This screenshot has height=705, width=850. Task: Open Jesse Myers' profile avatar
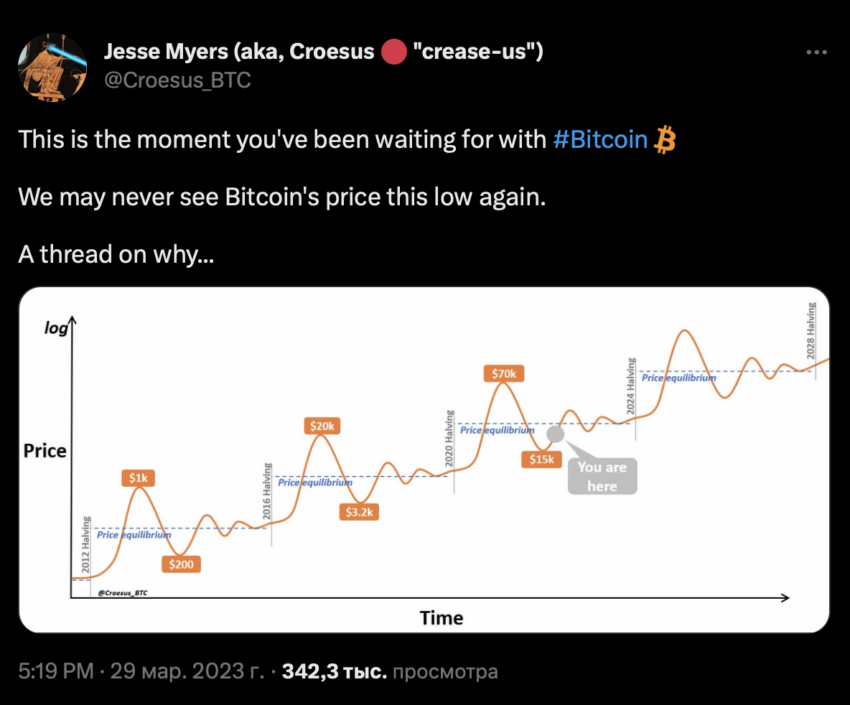click(x=53, y=67)
